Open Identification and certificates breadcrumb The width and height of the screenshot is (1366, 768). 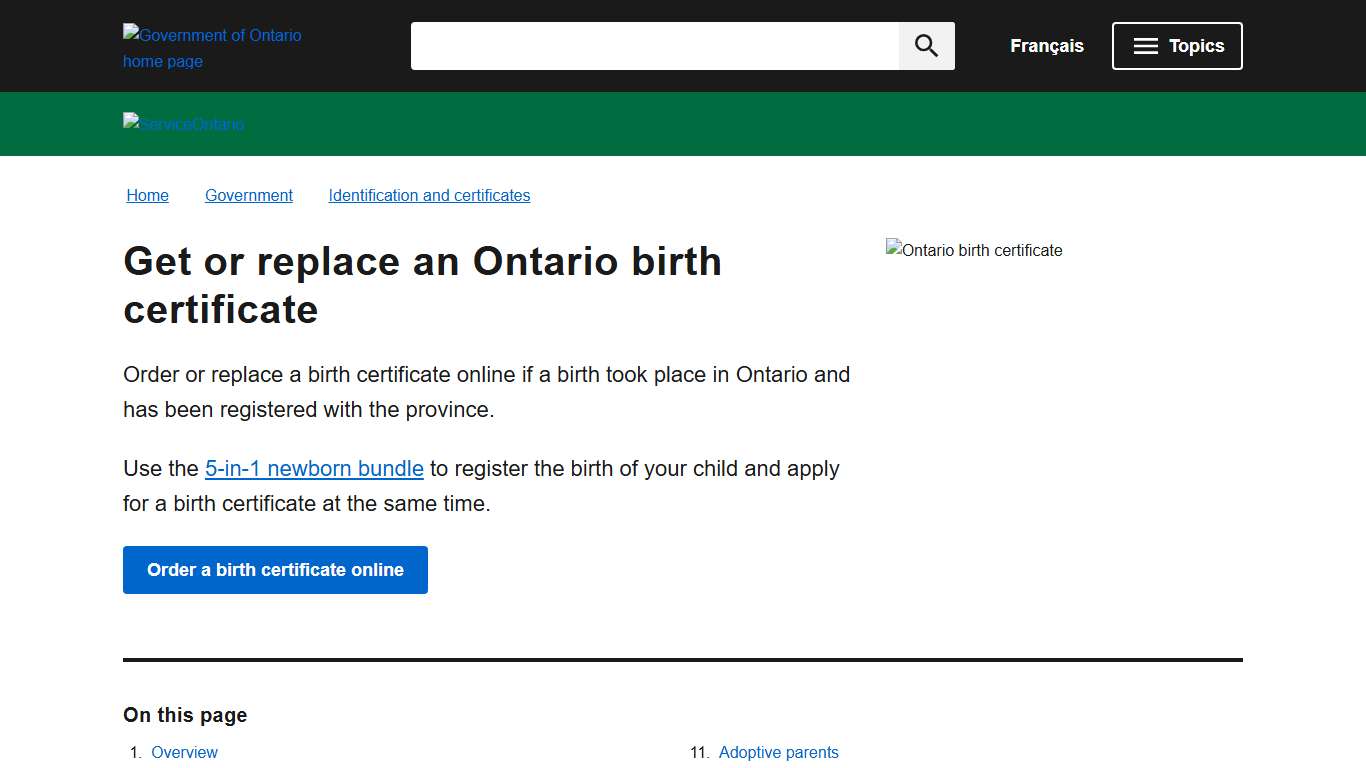click(429, 195)
